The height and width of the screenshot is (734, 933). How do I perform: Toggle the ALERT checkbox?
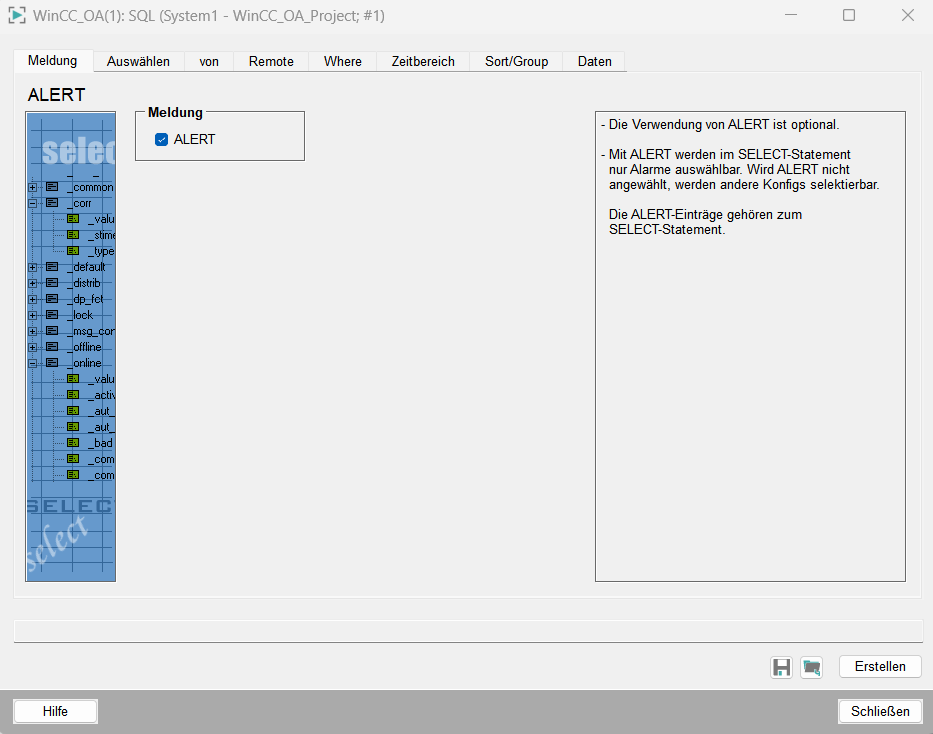pyautogui.click(x=162, y=140)
